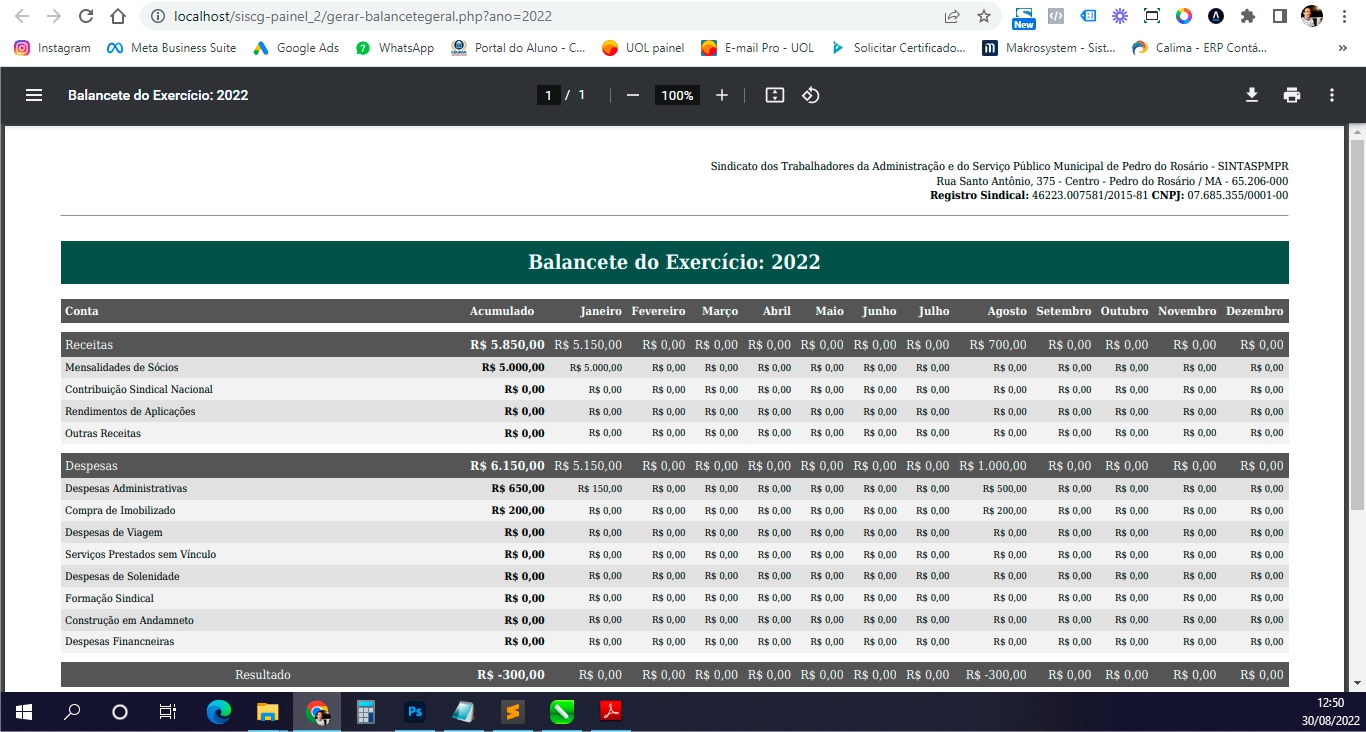1366x732 pixels.
Task: Open Windows Start menu
Action: 23,712
